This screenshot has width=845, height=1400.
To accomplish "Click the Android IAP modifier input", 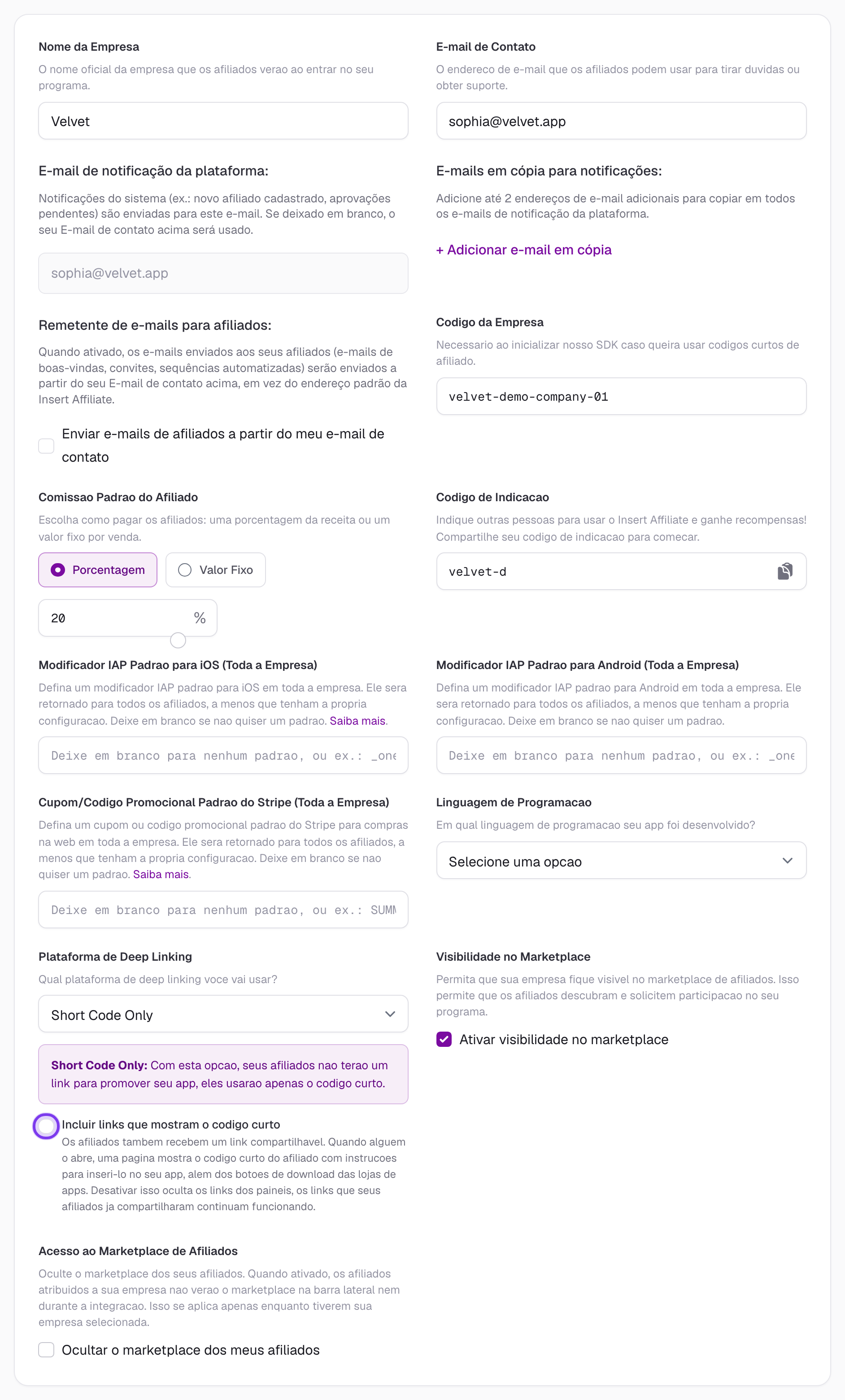I will [621, 756].
